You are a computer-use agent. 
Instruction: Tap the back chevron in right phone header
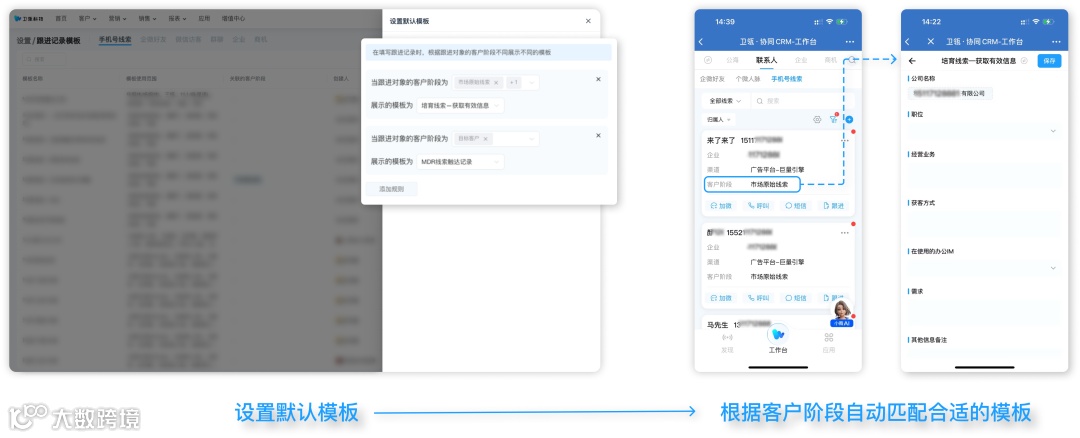coord(908,42)
